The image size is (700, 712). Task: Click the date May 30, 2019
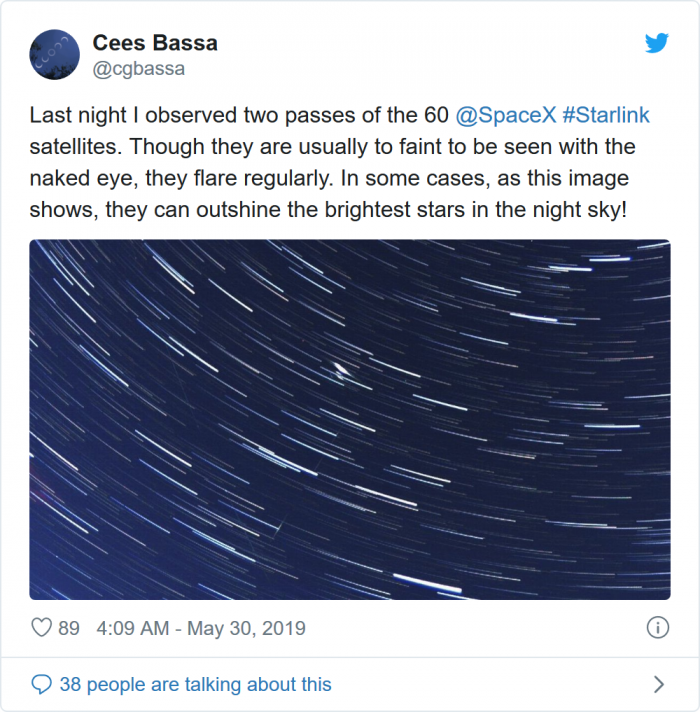245,629
